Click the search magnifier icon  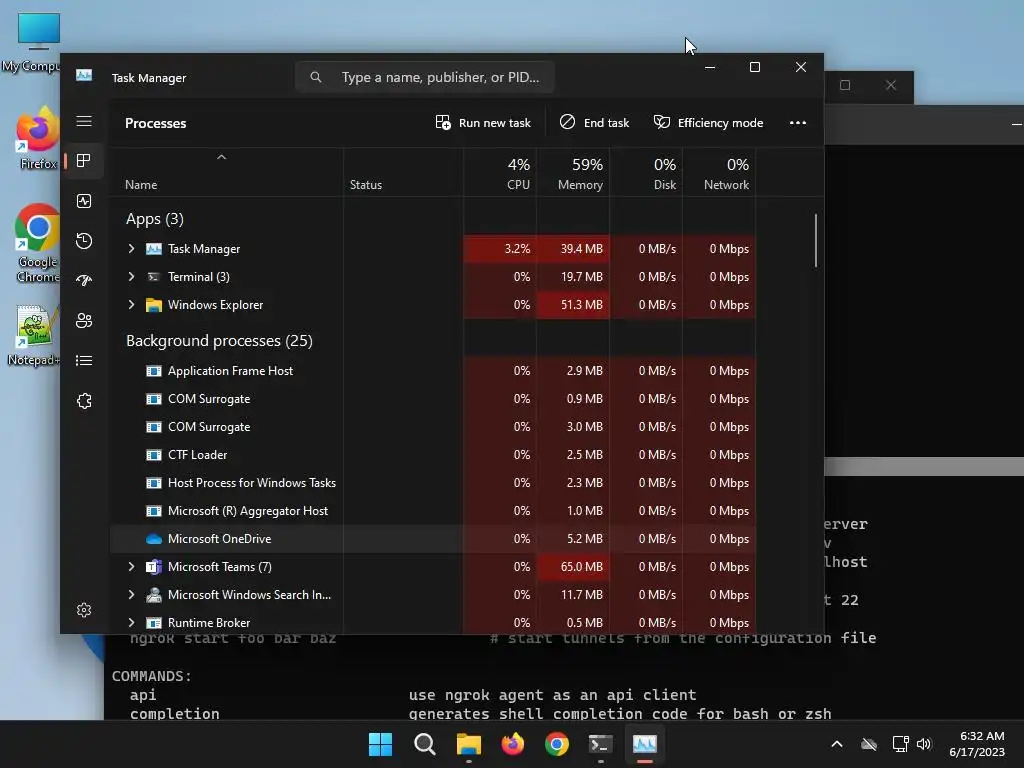[316, 77]
